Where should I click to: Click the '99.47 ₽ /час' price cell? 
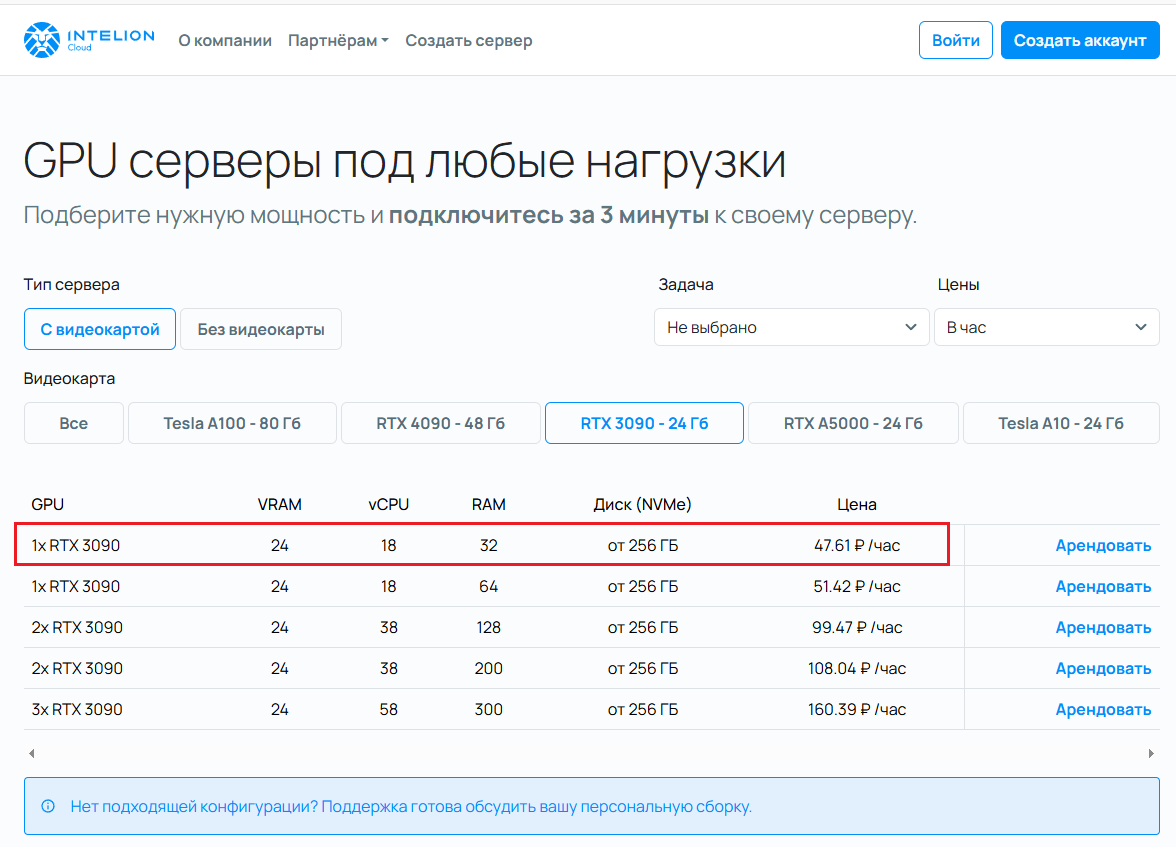pos(856,627)
